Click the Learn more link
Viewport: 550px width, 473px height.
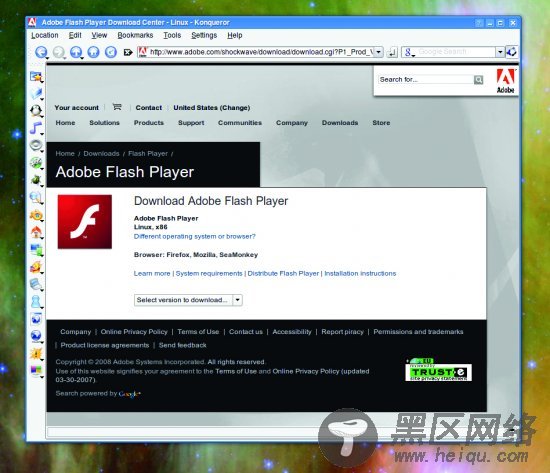click(152, 273)
